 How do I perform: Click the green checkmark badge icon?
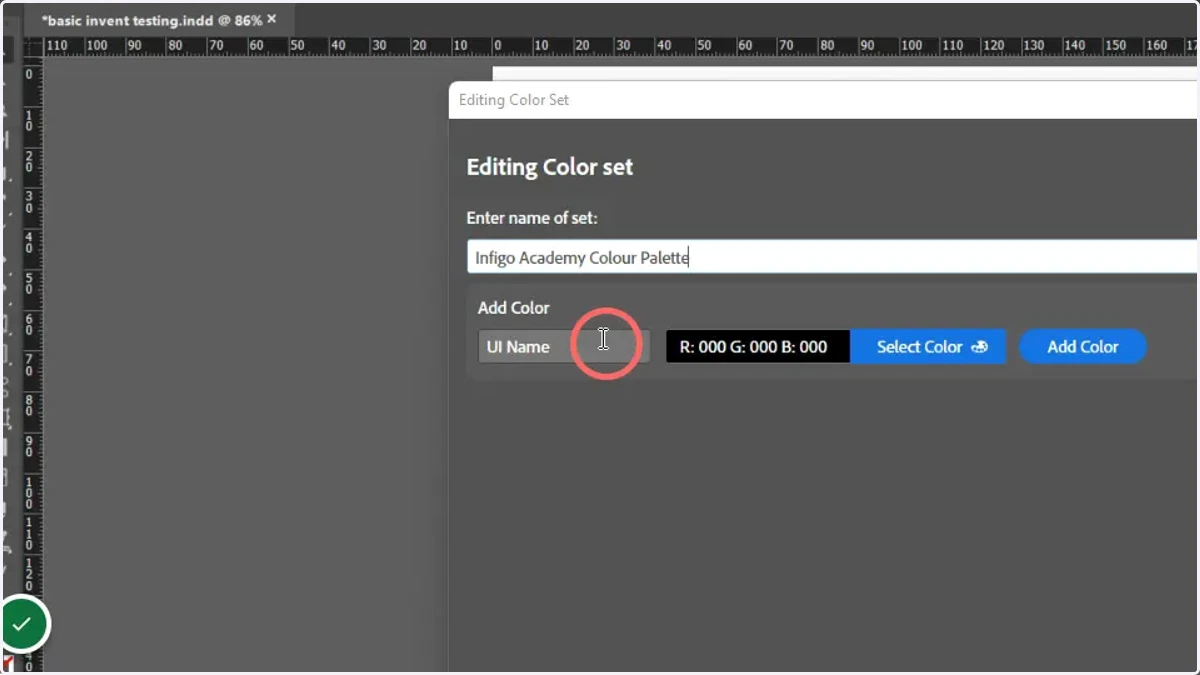[x=22, y=624]
